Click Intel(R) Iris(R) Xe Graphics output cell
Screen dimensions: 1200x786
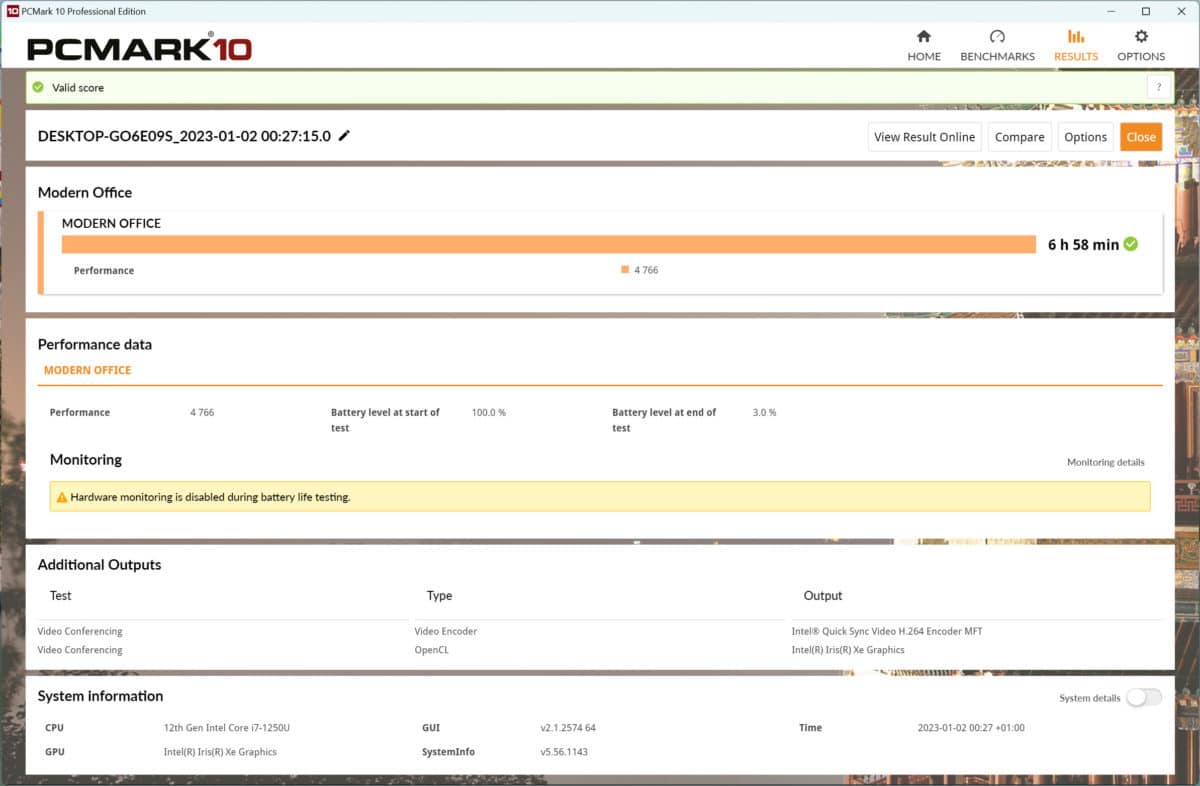tap(848, 649)
